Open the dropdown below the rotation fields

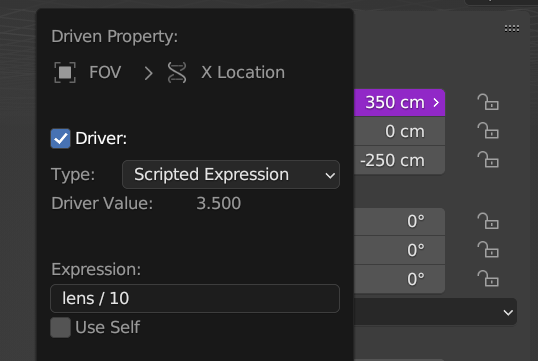[435, 312]
